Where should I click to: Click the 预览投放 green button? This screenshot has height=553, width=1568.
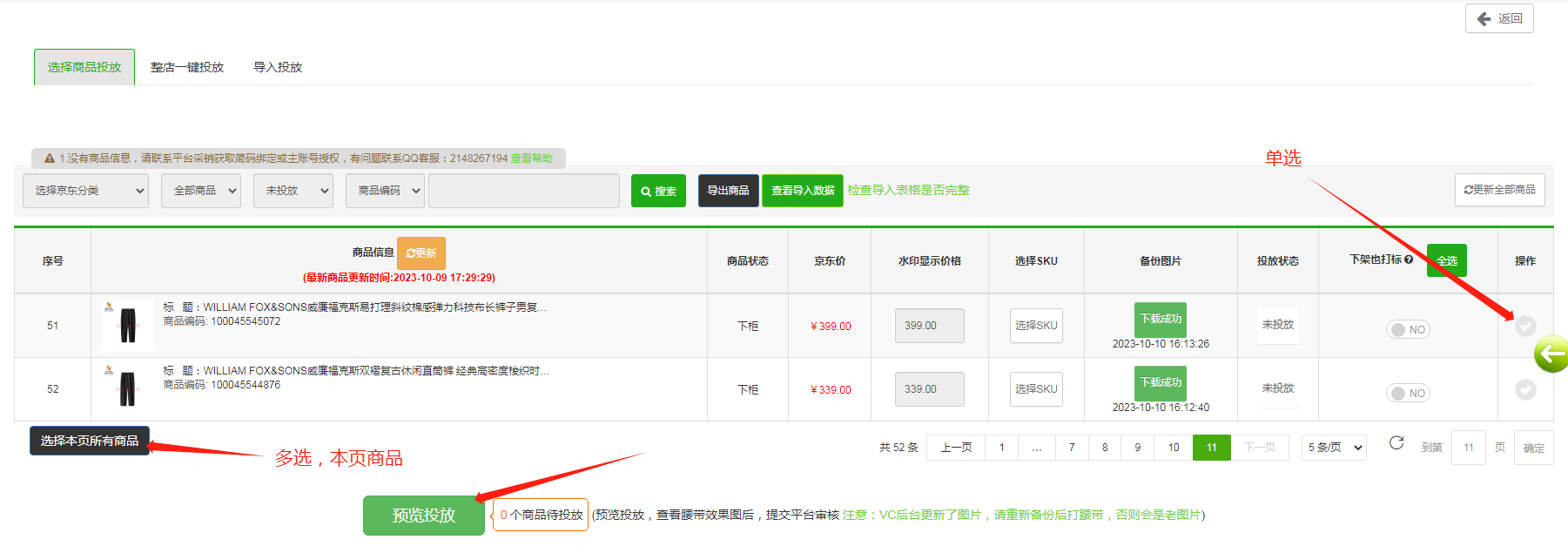tap(424, 515)
